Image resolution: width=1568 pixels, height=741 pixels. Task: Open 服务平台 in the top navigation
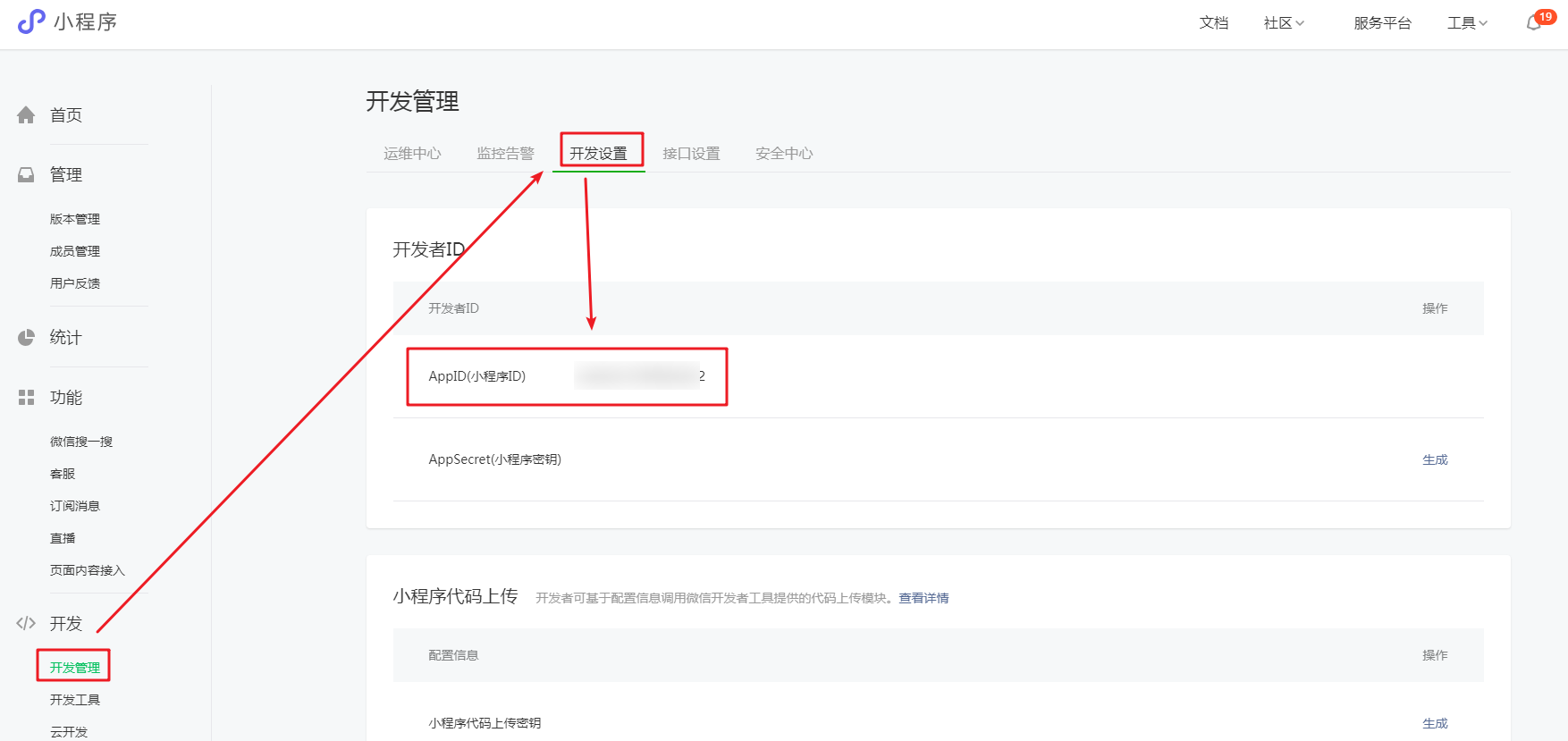(x=1382, y=23)
